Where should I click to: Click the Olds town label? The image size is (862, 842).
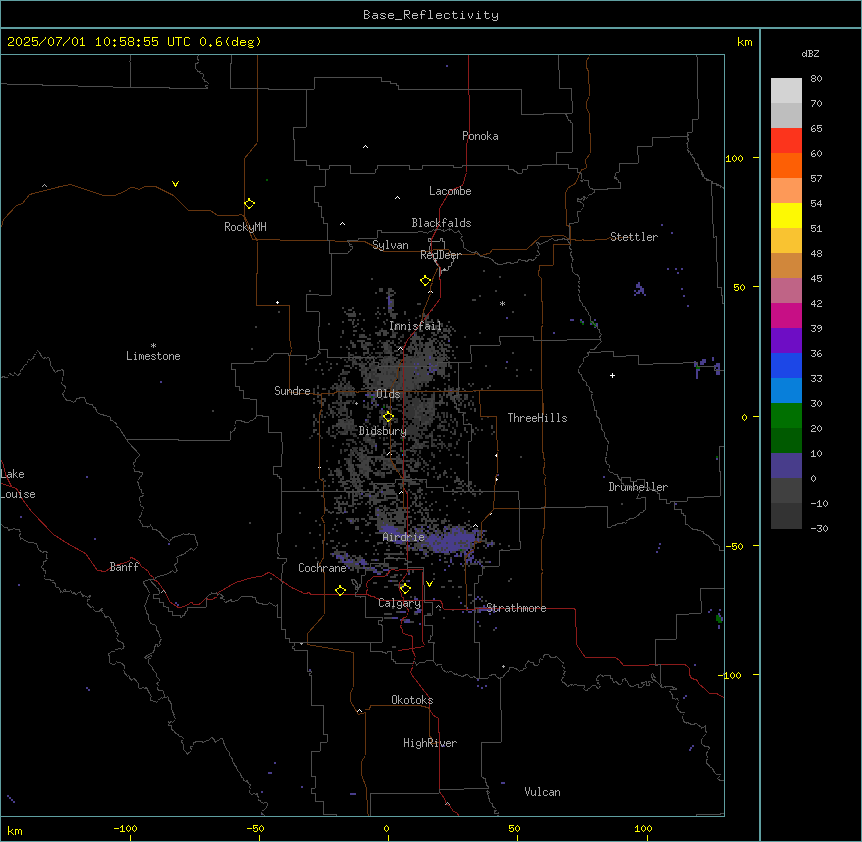(388, 394)
